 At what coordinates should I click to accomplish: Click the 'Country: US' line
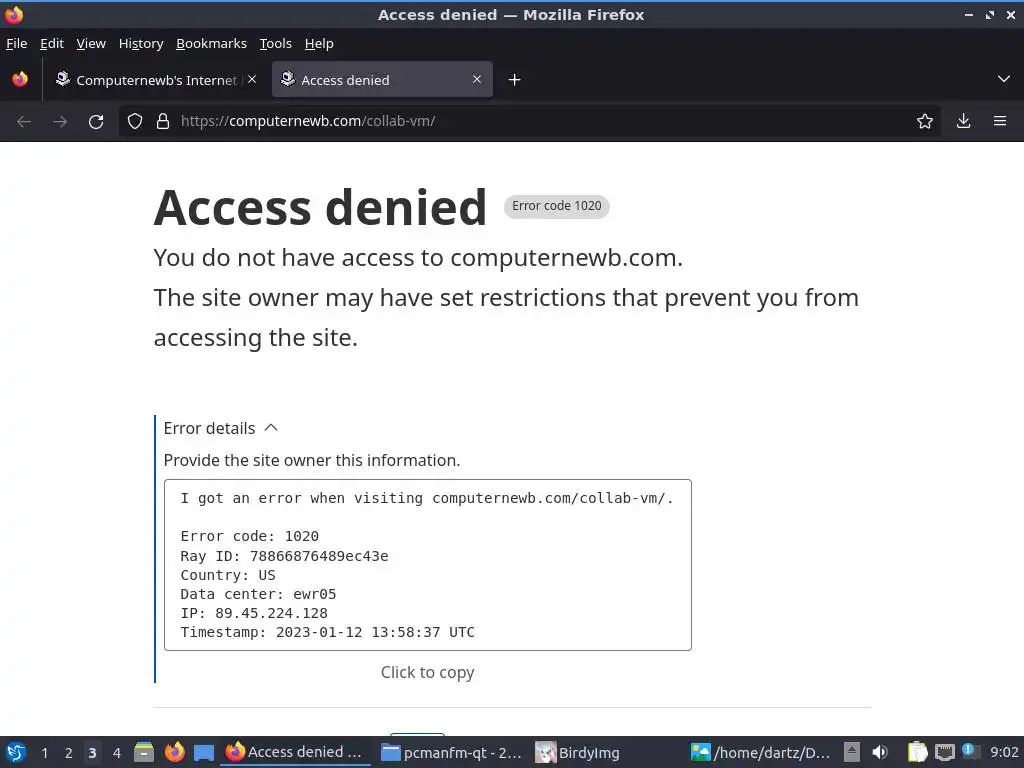coord(228,575)
